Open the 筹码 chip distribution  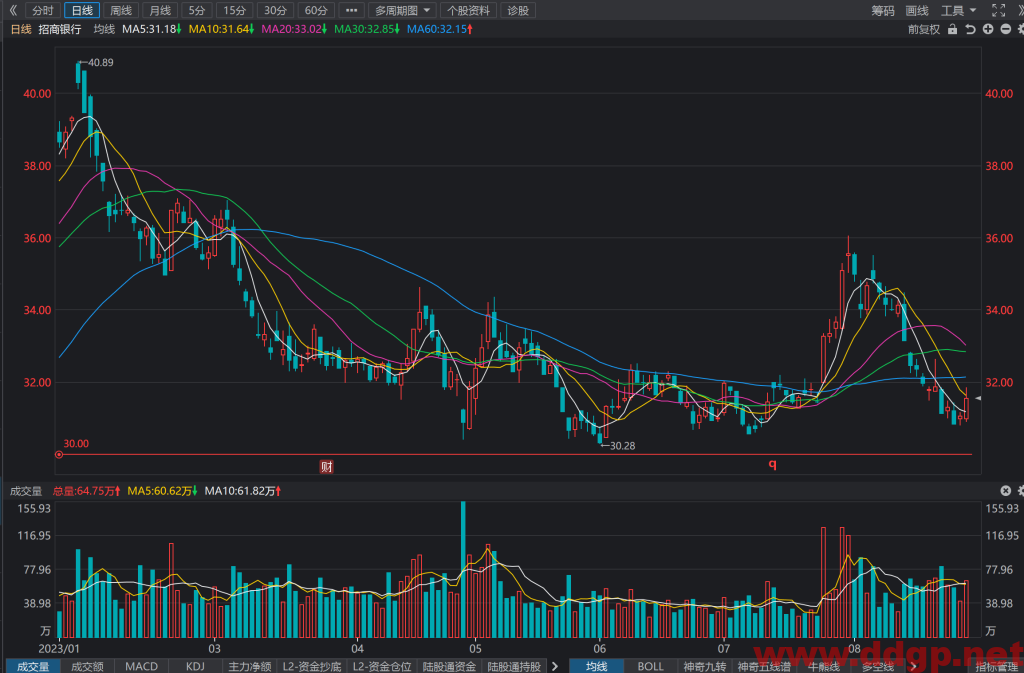pos(883,10)
